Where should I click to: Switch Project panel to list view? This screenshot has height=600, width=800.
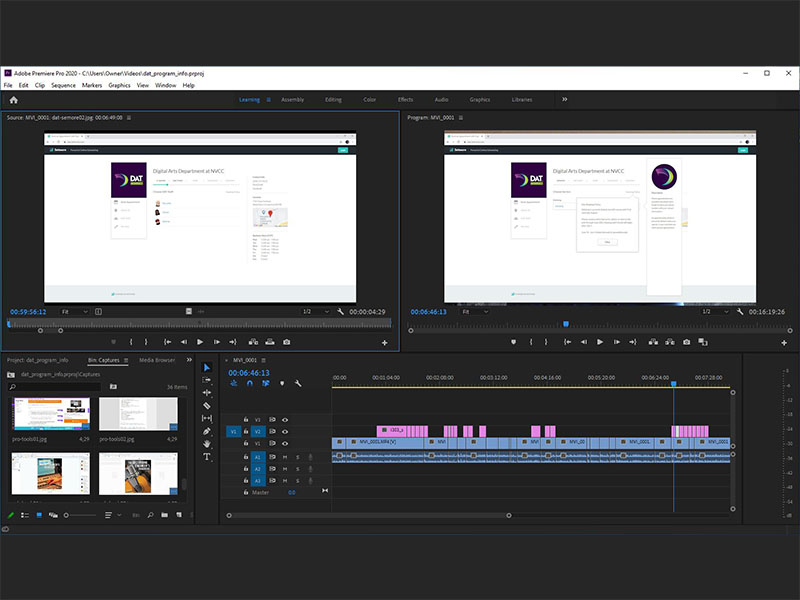pos(24,515)
